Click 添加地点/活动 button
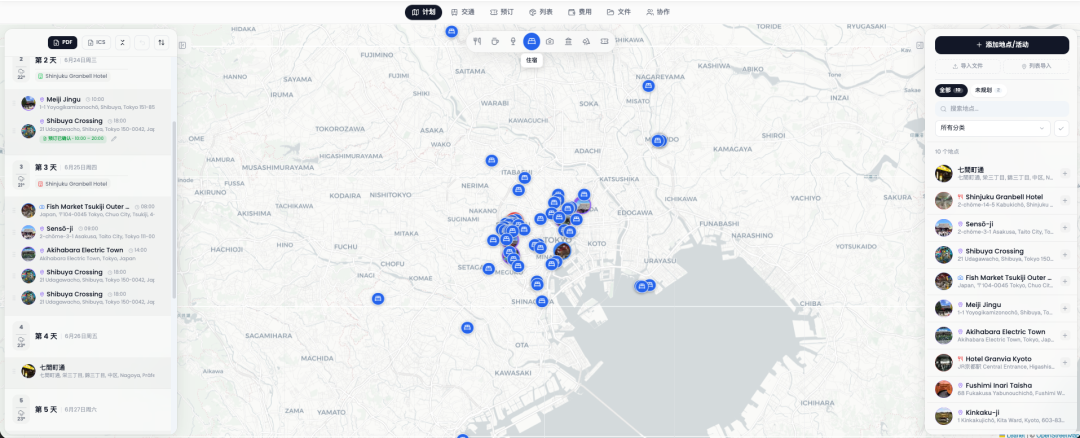1080x438 pixels. coord(1001,45)
